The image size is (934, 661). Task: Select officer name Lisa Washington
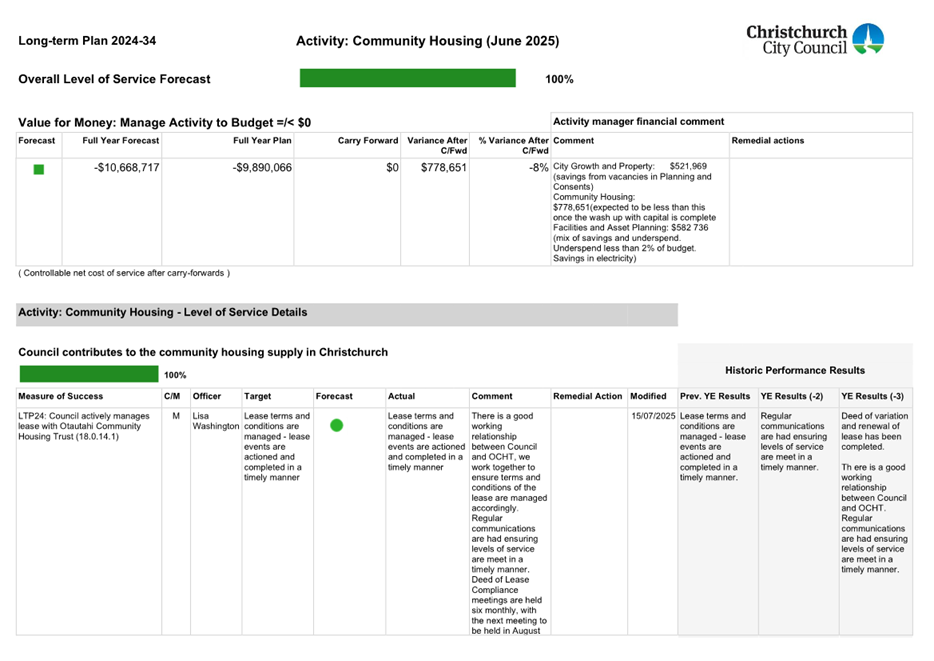point(215,421)
